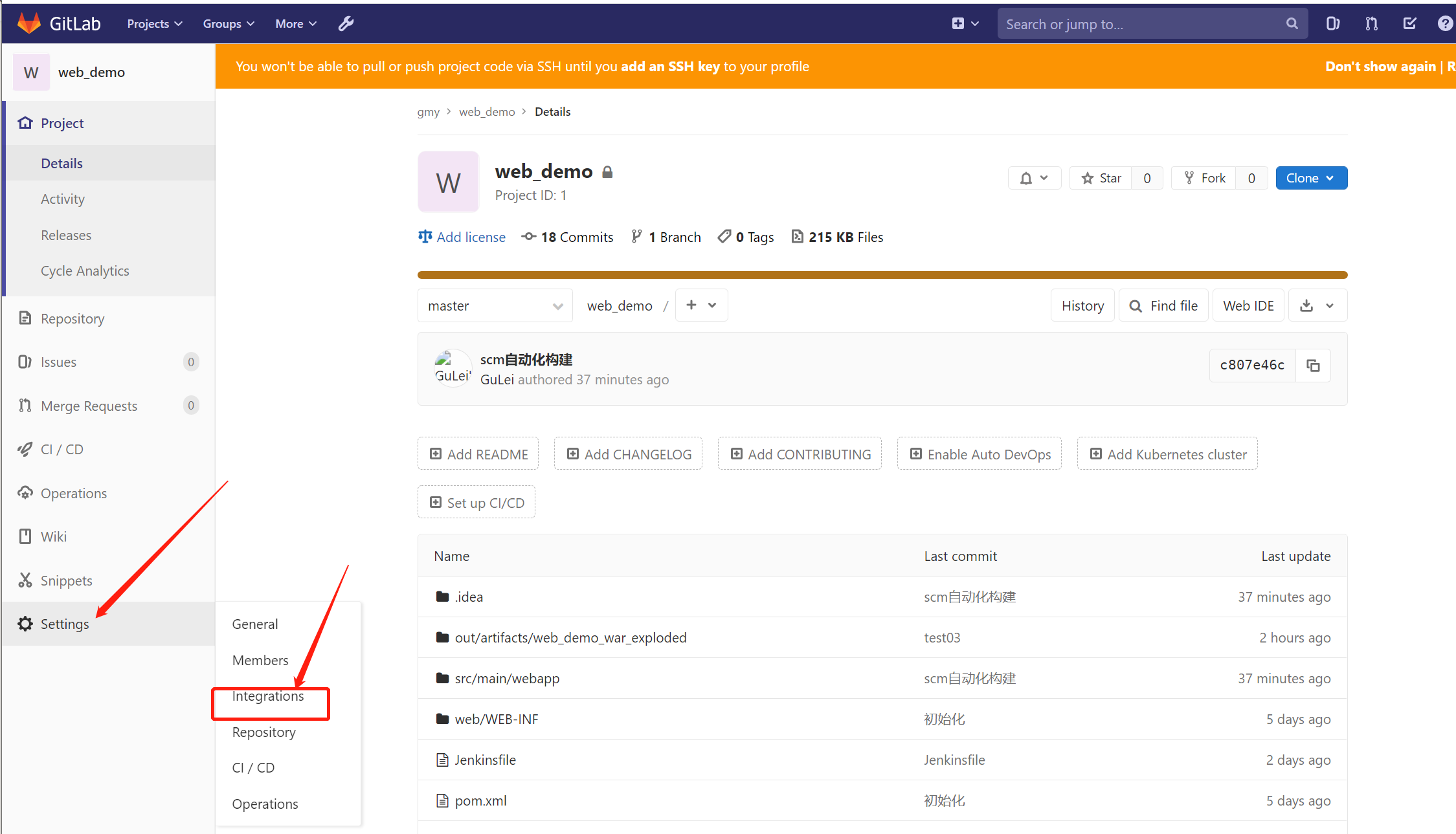Open the To-Do list icon in navbar
Viewport: 1456px width, 834px height.
(x=1409, y=23)
